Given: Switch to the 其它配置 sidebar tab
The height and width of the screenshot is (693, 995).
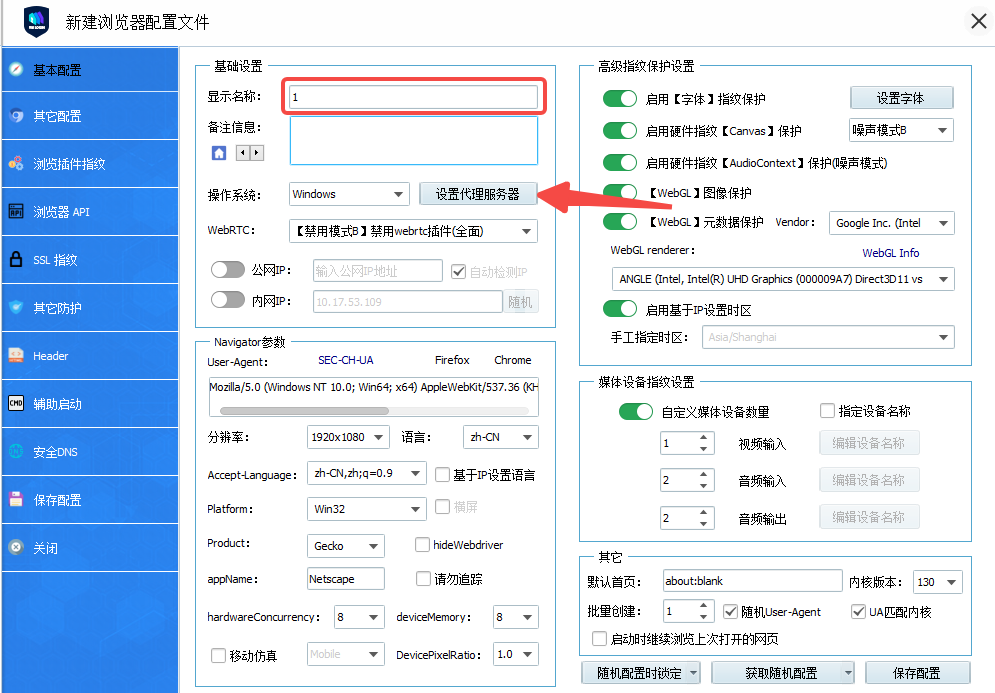Looking at the screenshot, I should coord(57,116).
